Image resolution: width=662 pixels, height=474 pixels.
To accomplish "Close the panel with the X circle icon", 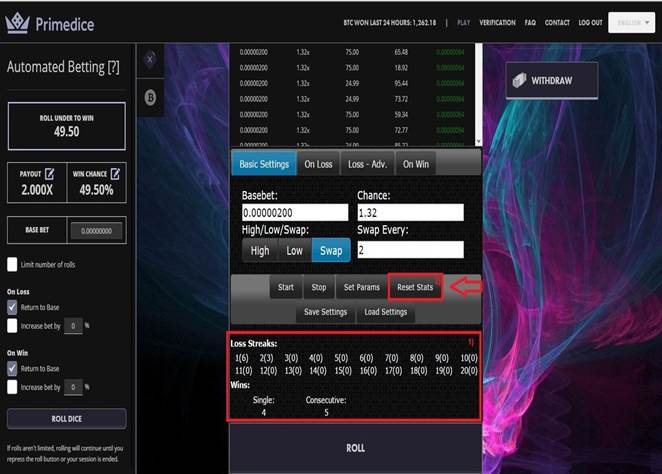I will [150, 59].
